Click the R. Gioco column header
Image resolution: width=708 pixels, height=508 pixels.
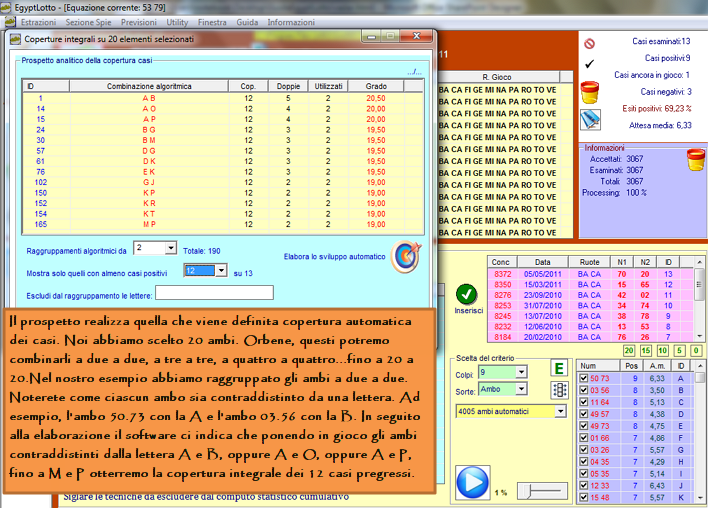[497, 77]
